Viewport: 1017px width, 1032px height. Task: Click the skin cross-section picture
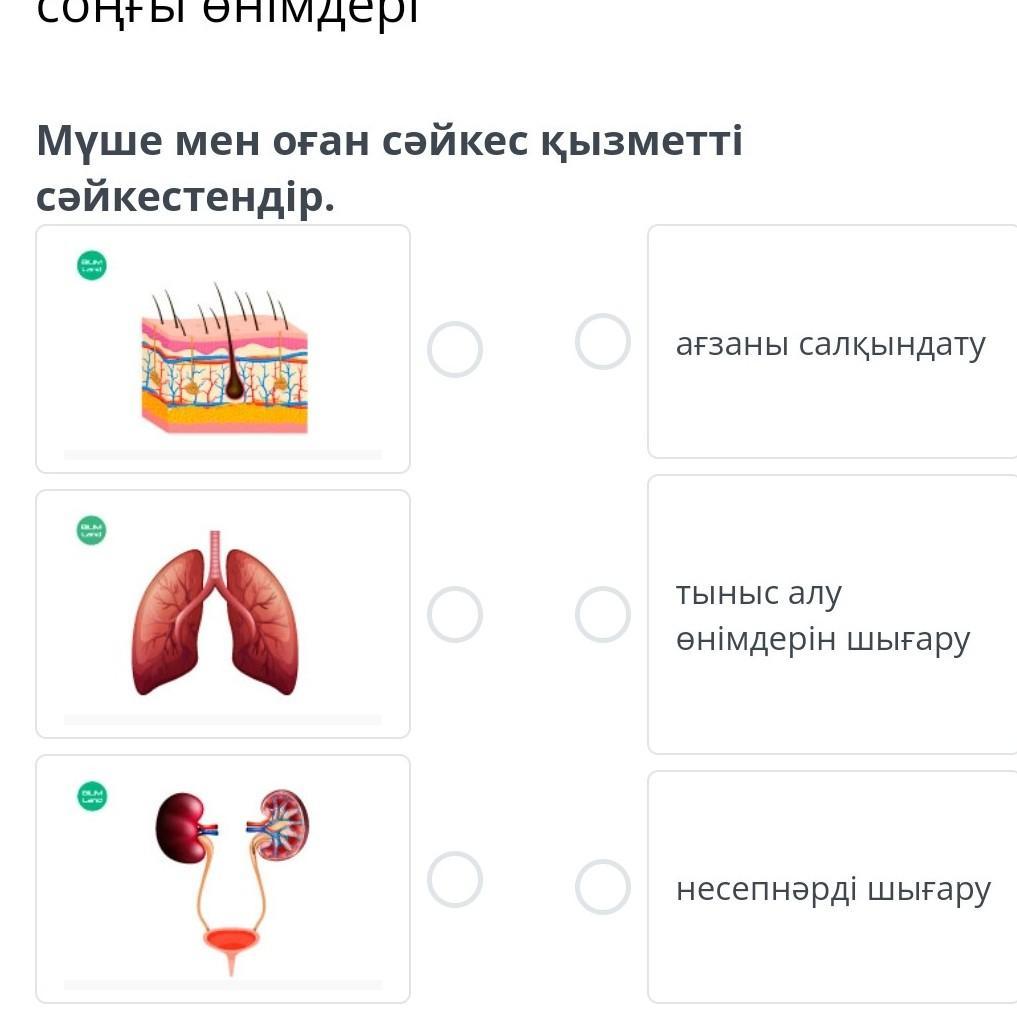tap(224, 359)
